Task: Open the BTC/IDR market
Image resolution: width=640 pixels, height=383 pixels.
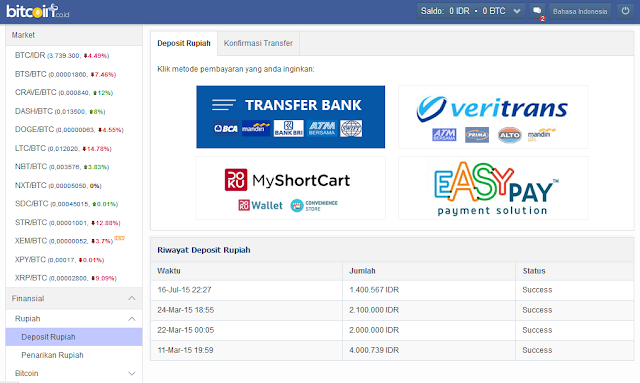Action: (62, 56)
